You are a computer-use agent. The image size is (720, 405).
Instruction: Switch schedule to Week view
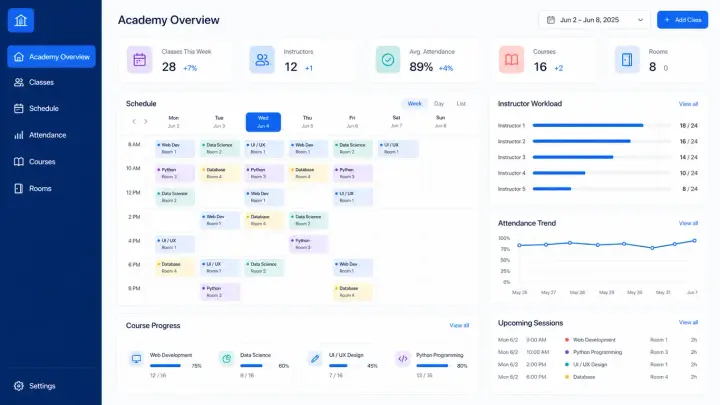point(415,104)
